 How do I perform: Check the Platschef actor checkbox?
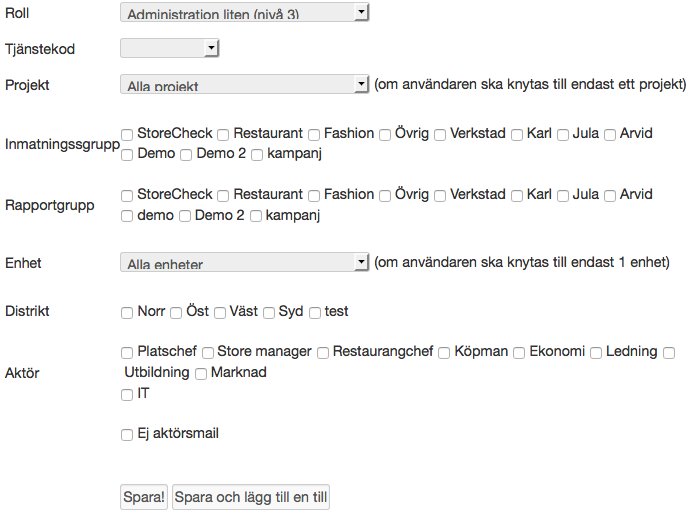(127, 353)
